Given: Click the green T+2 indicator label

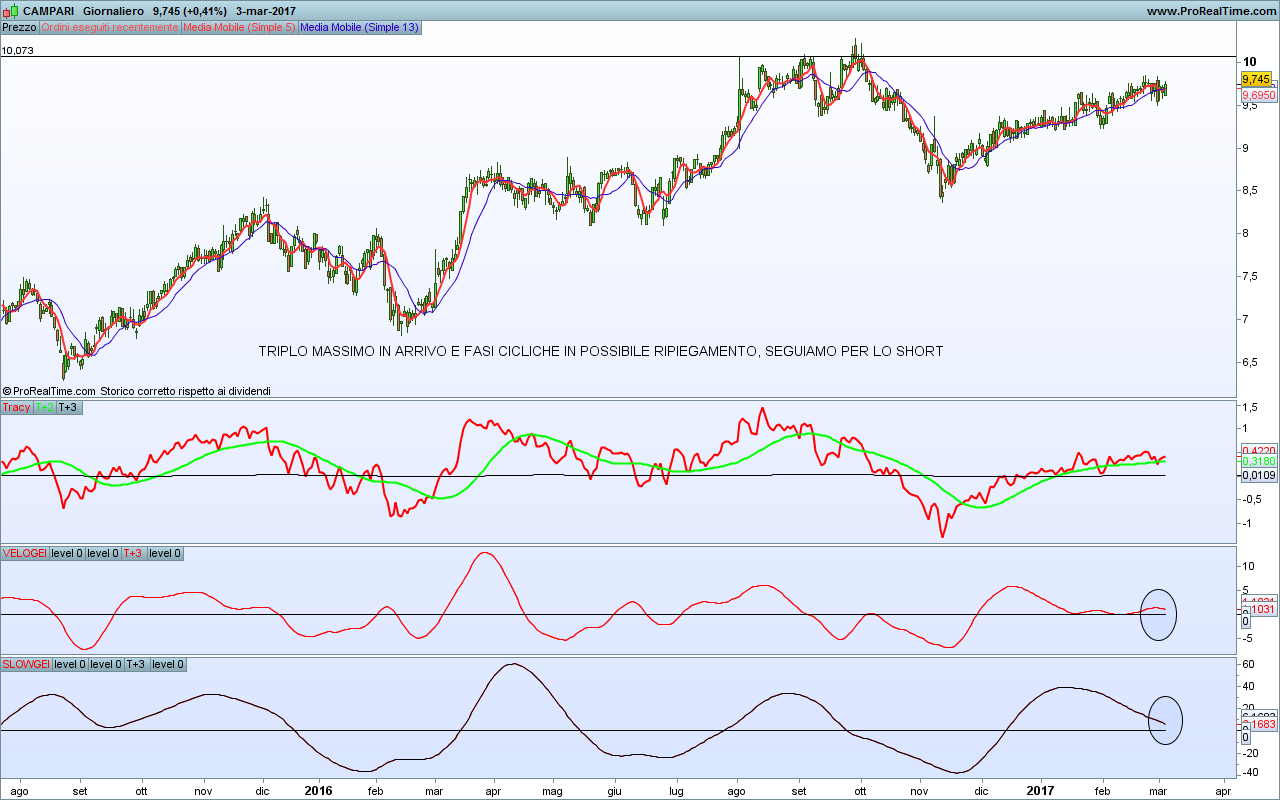Looking at the screenshot, I should pyautogui.click(x=45, y=407).
